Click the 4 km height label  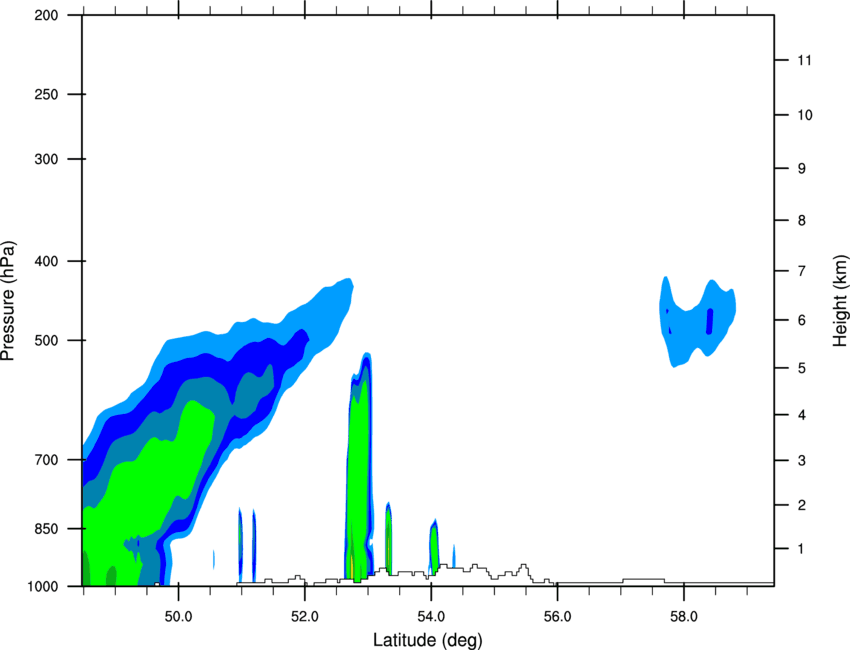pos(802,415)
